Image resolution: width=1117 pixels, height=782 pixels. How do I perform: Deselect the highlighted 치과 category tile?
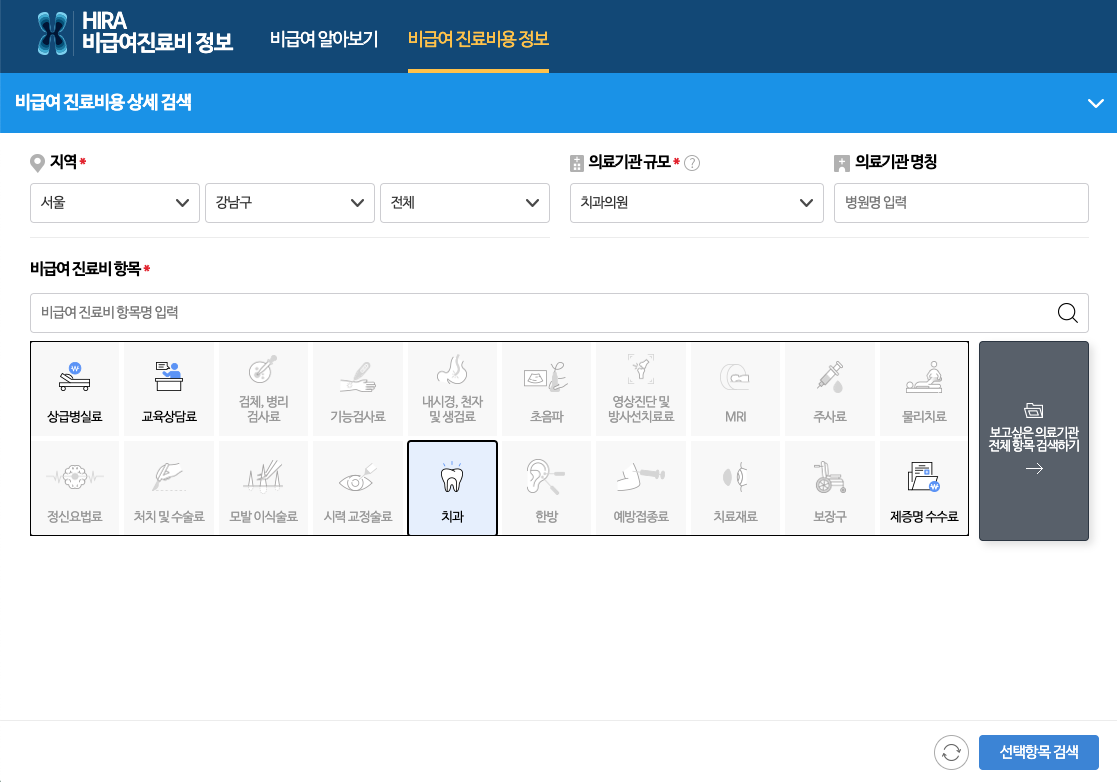click(452, 487)
